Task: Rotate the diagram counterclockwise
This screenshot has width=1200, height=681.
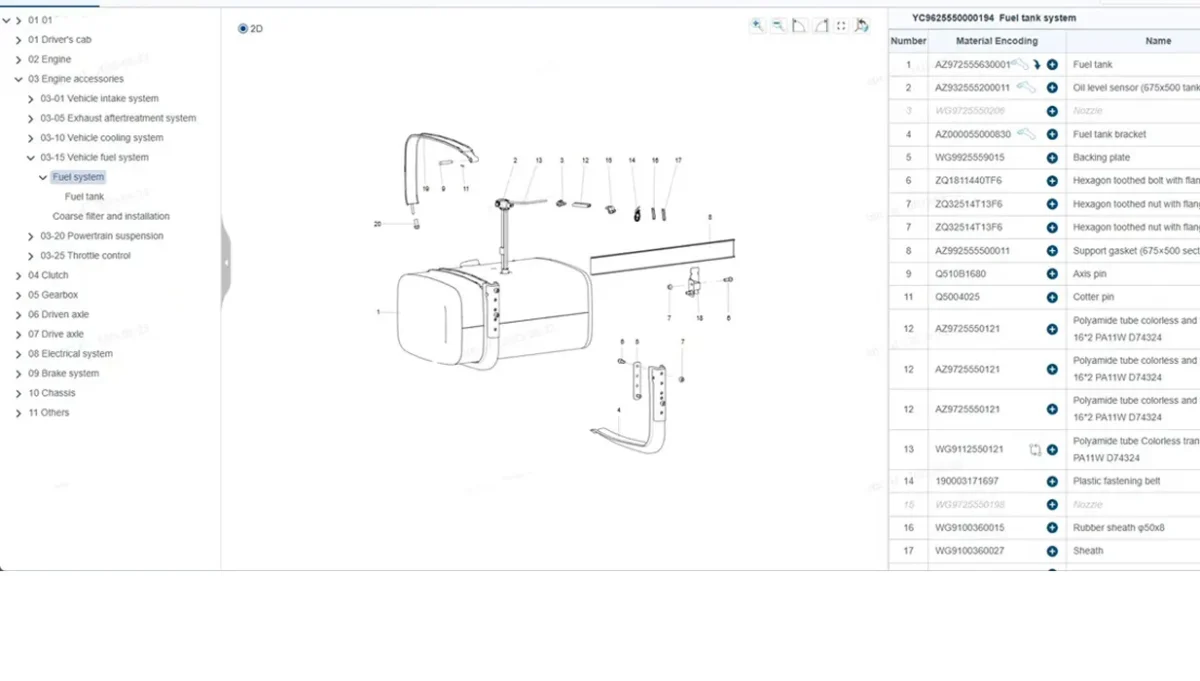Action: (x=799, y=26)
